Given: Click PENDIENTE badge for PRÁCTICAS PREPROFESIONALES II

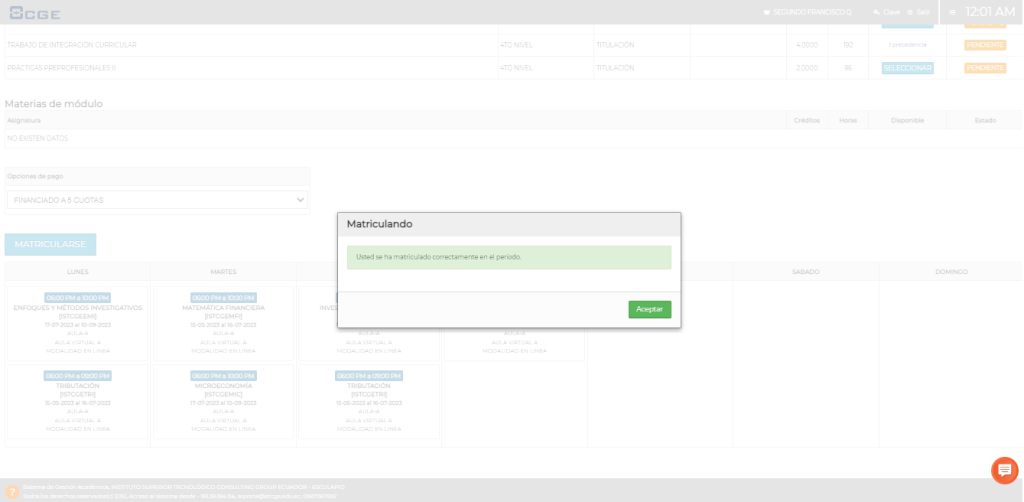Looking at the screenshot, I should coord(985,68).
